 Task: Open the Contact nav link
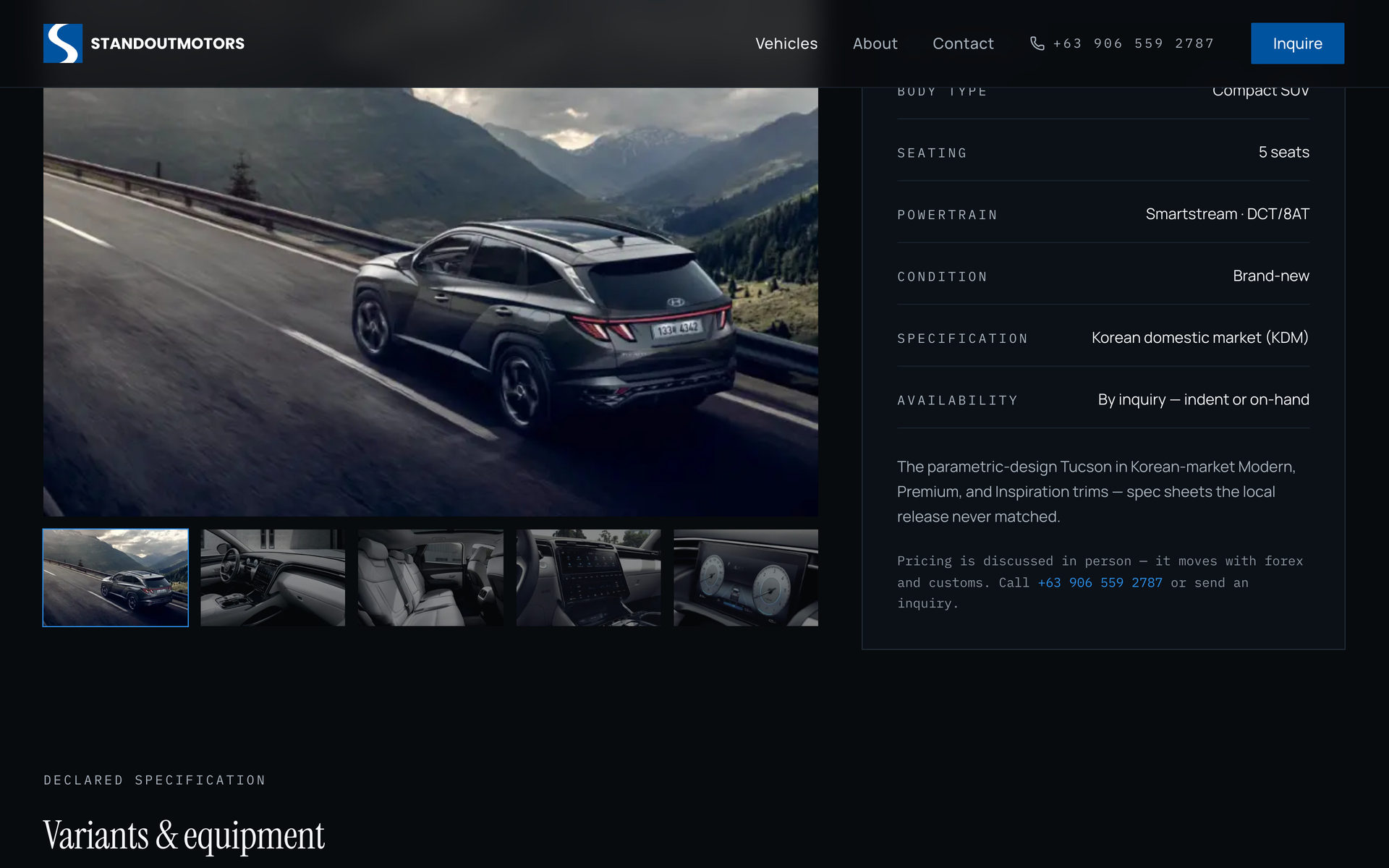point(963,43)
